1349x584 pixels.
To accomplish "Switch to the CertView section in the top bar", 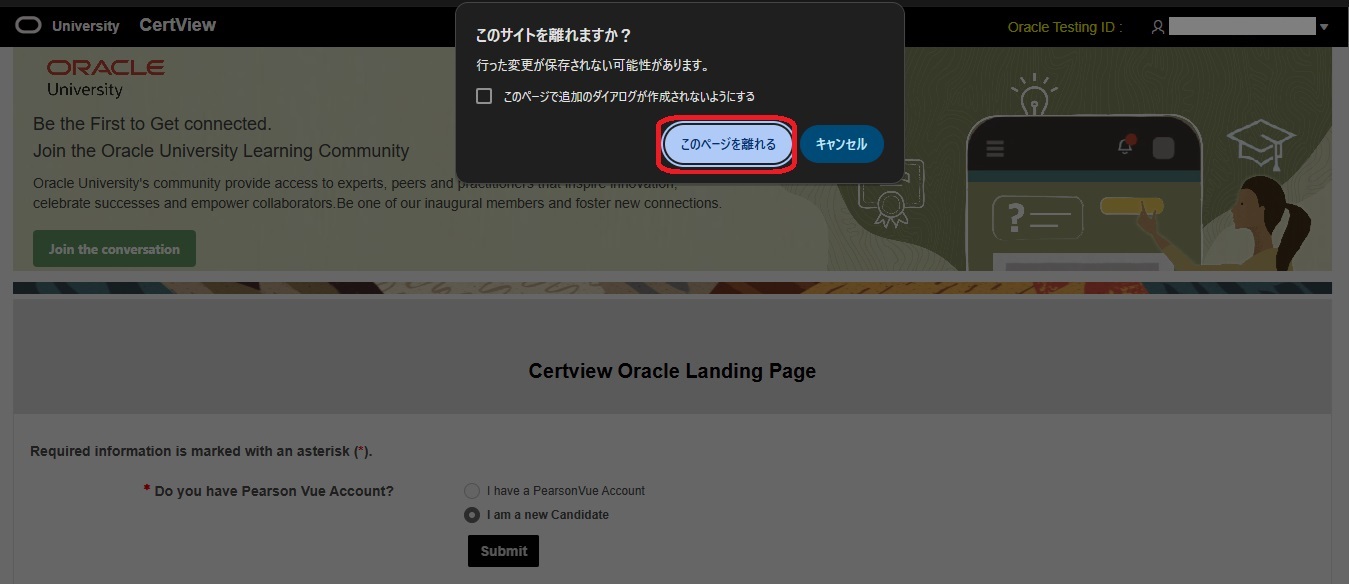I will click(177, 24).
